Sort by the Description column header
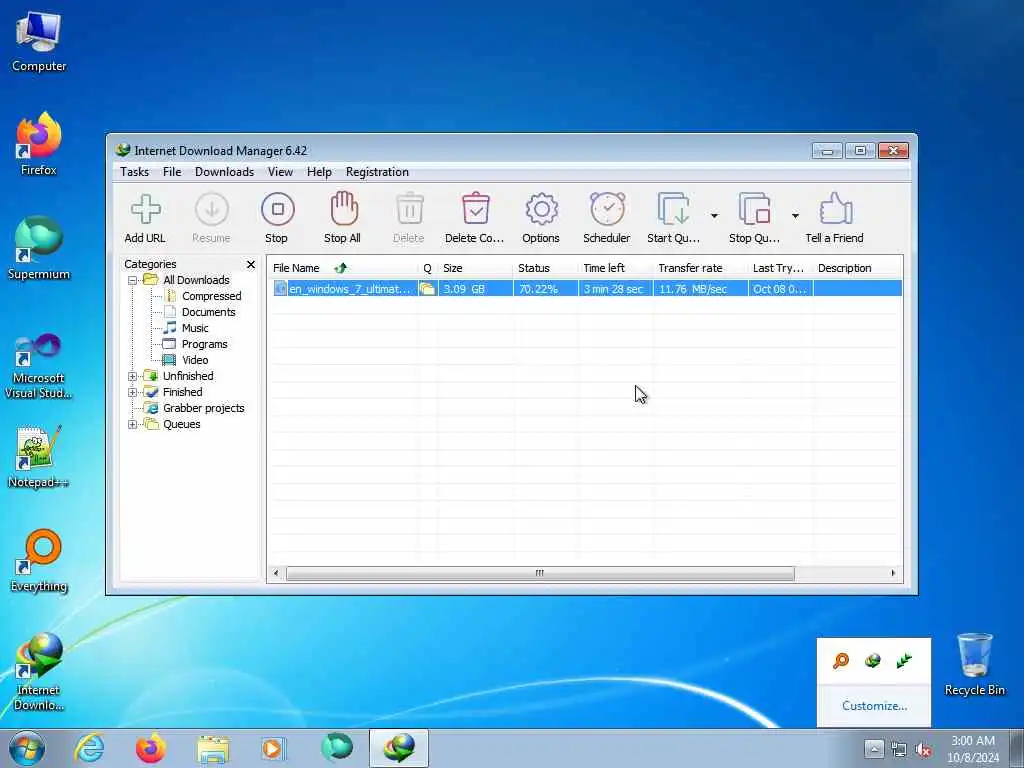This screenshot has width=1024, height=768. click(x=857, y=268)
